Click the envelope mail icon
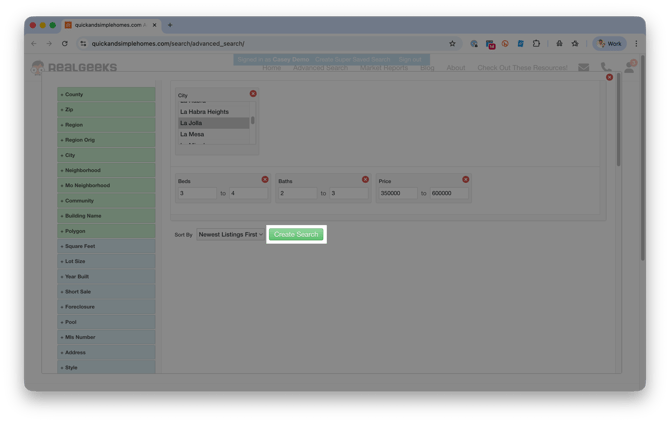Screen dimensions: 670x423 [584, 67]
